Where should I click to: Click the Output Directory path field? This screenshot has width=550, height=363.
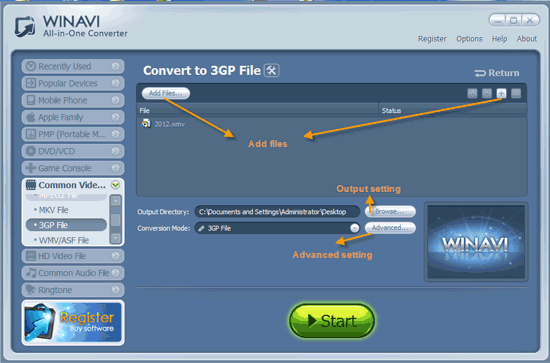(277, 212)
